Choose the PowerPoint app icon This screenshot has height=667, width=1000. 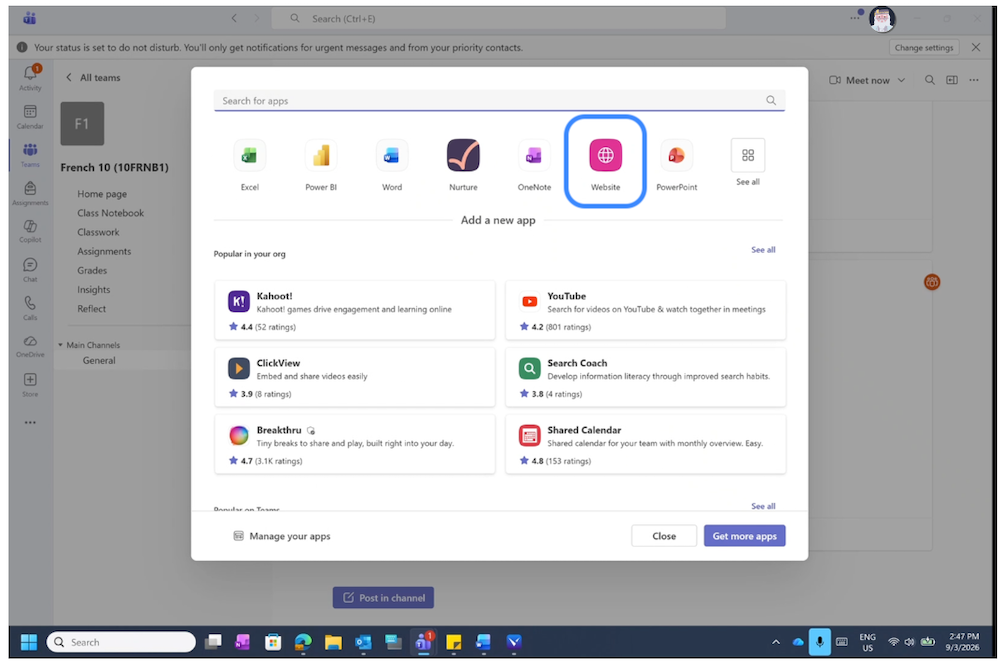coord(677,155)
